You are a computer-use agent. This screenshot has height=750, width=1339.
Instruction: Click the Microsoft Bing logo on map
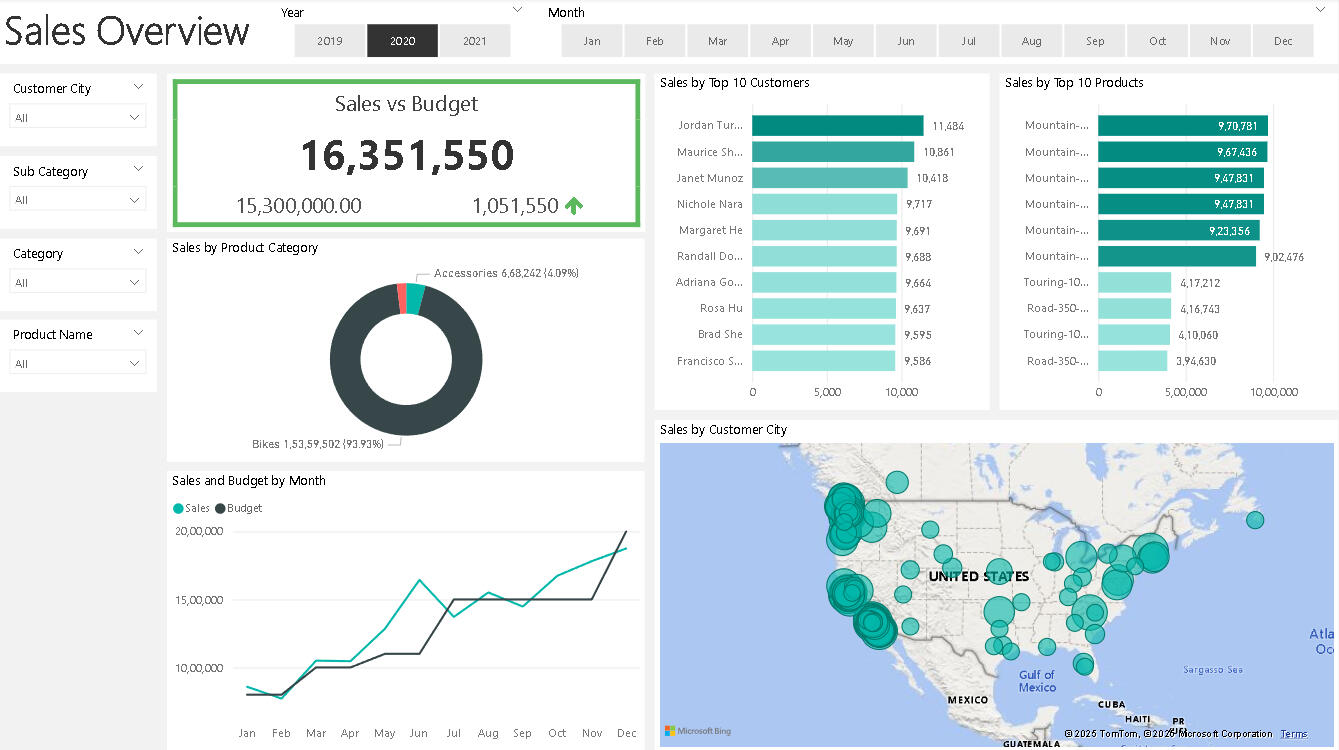click(x=698, y=731)
